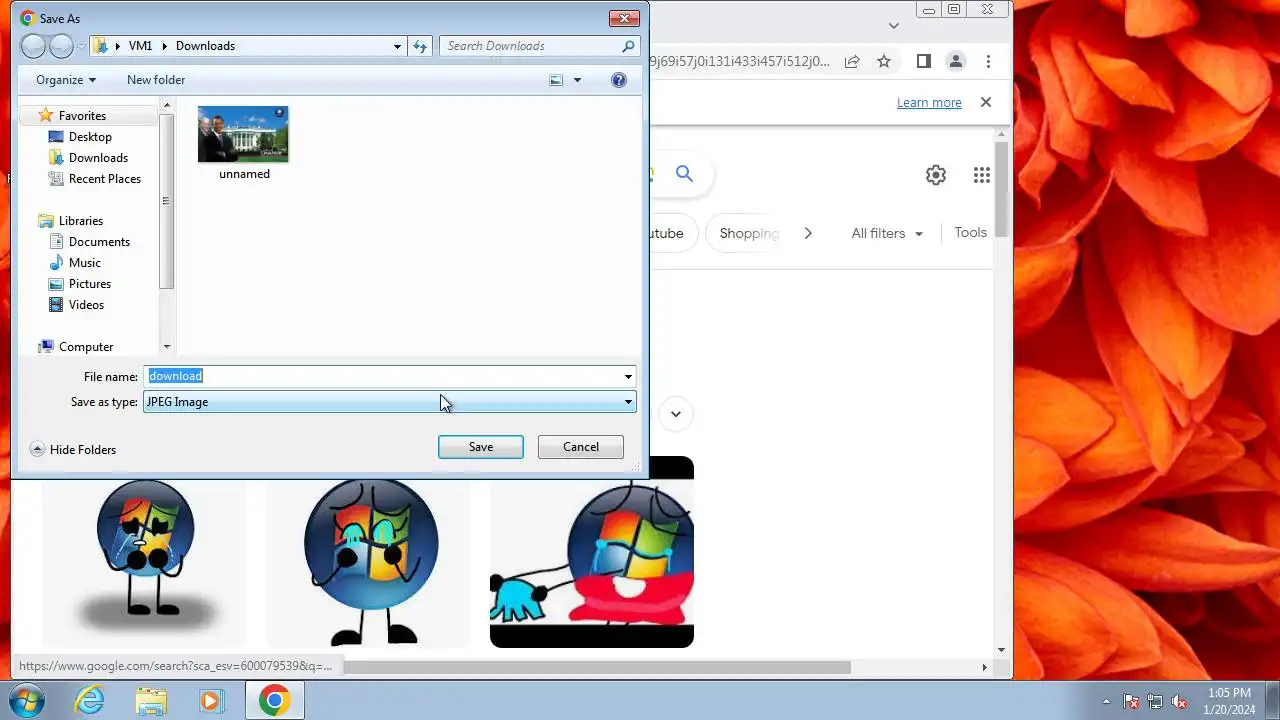Image resolution: width=1280 pixels, height=720 pixels.
Task: Open the File name history dropdown
Action: click(x=628, y=377)
